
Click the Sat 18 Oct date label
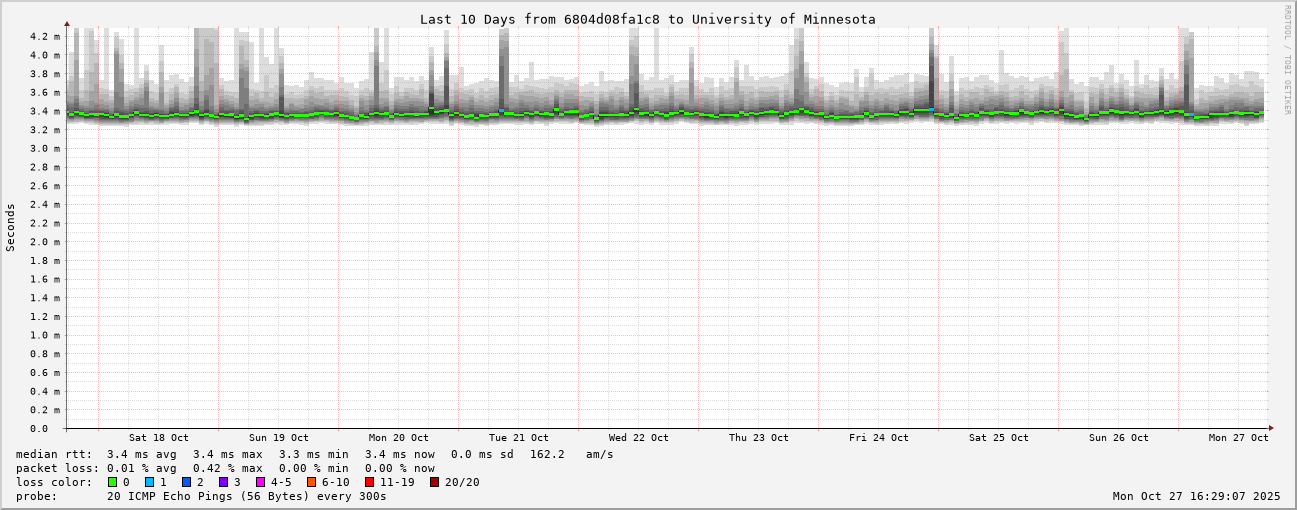pyautogui.click(x=158, y=438)
